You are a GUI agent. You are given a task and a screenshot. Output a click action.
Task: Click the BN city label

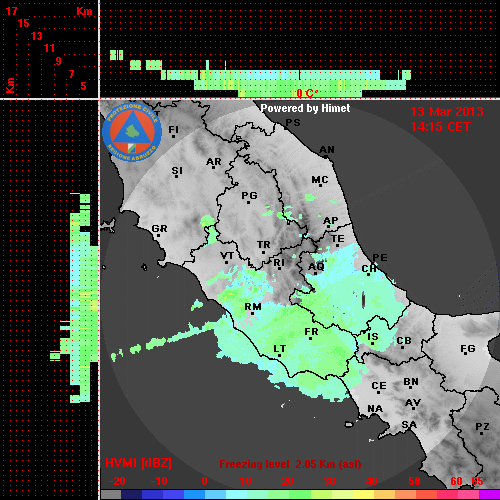tap(411, 382)
